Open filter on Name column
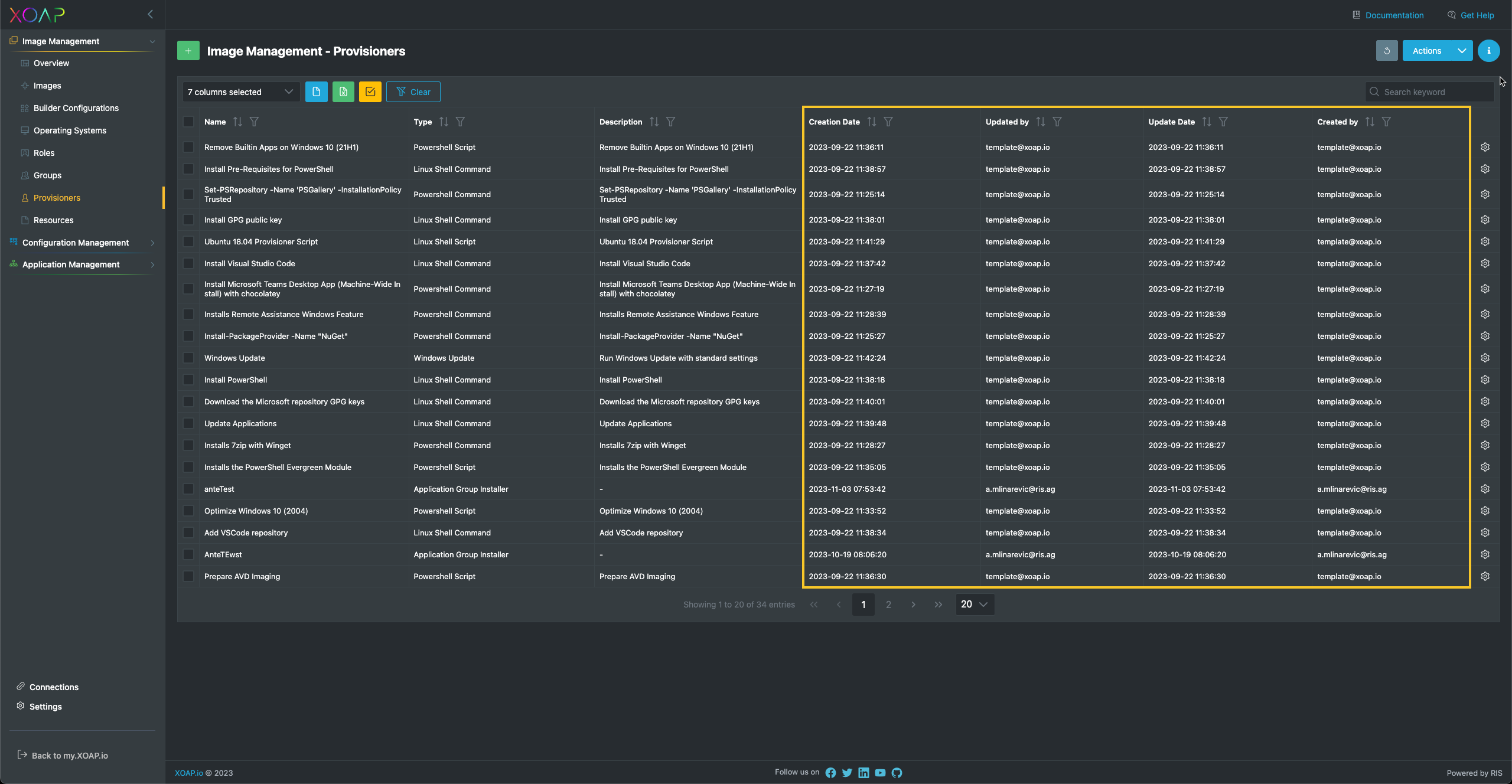 pyautogui.click(x=254, y=122)
